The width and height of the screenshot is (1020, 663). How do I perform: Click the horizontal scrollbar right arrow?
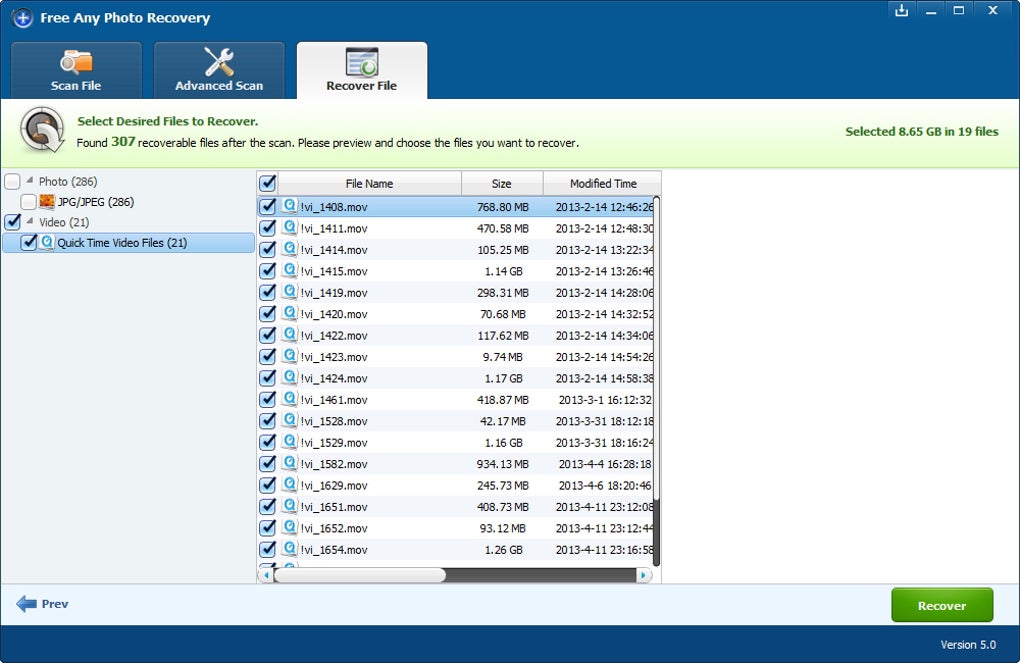click(x=643, y=575)
